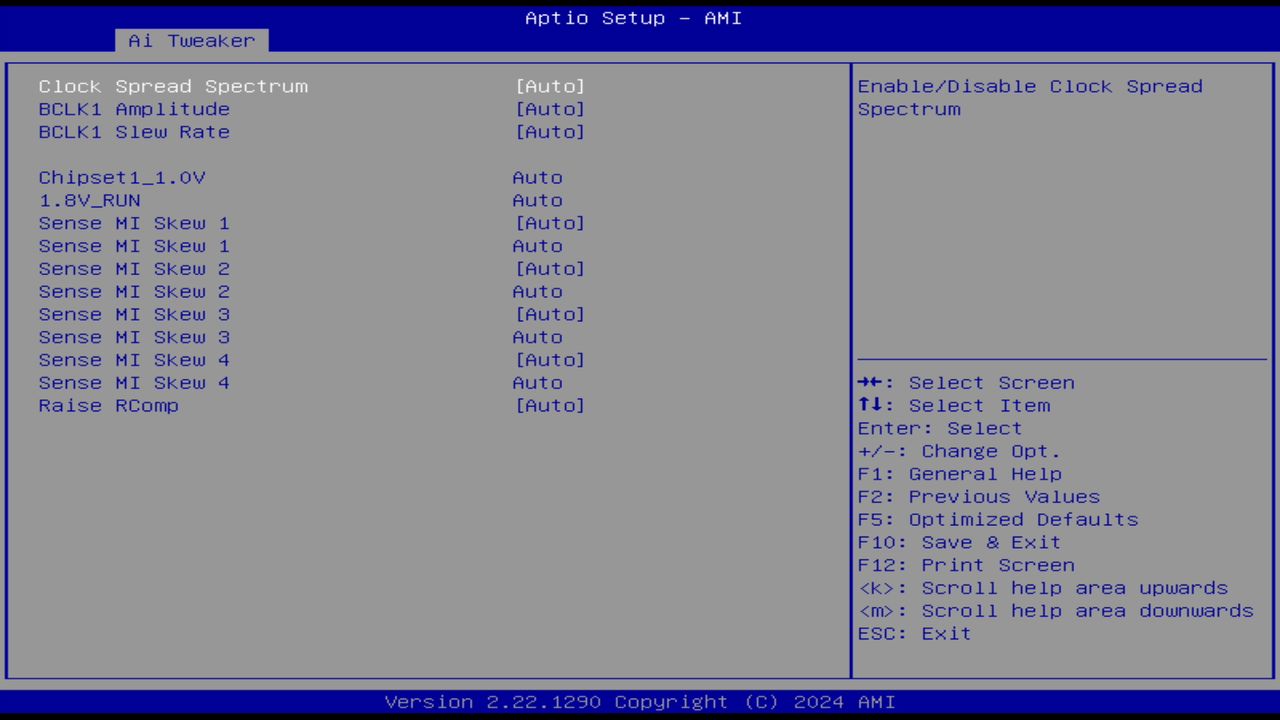The width and height of the screenshot is (1280, 720).
Task: Click the 'F5: Optimized Defaults' hint
Action: 998,520
